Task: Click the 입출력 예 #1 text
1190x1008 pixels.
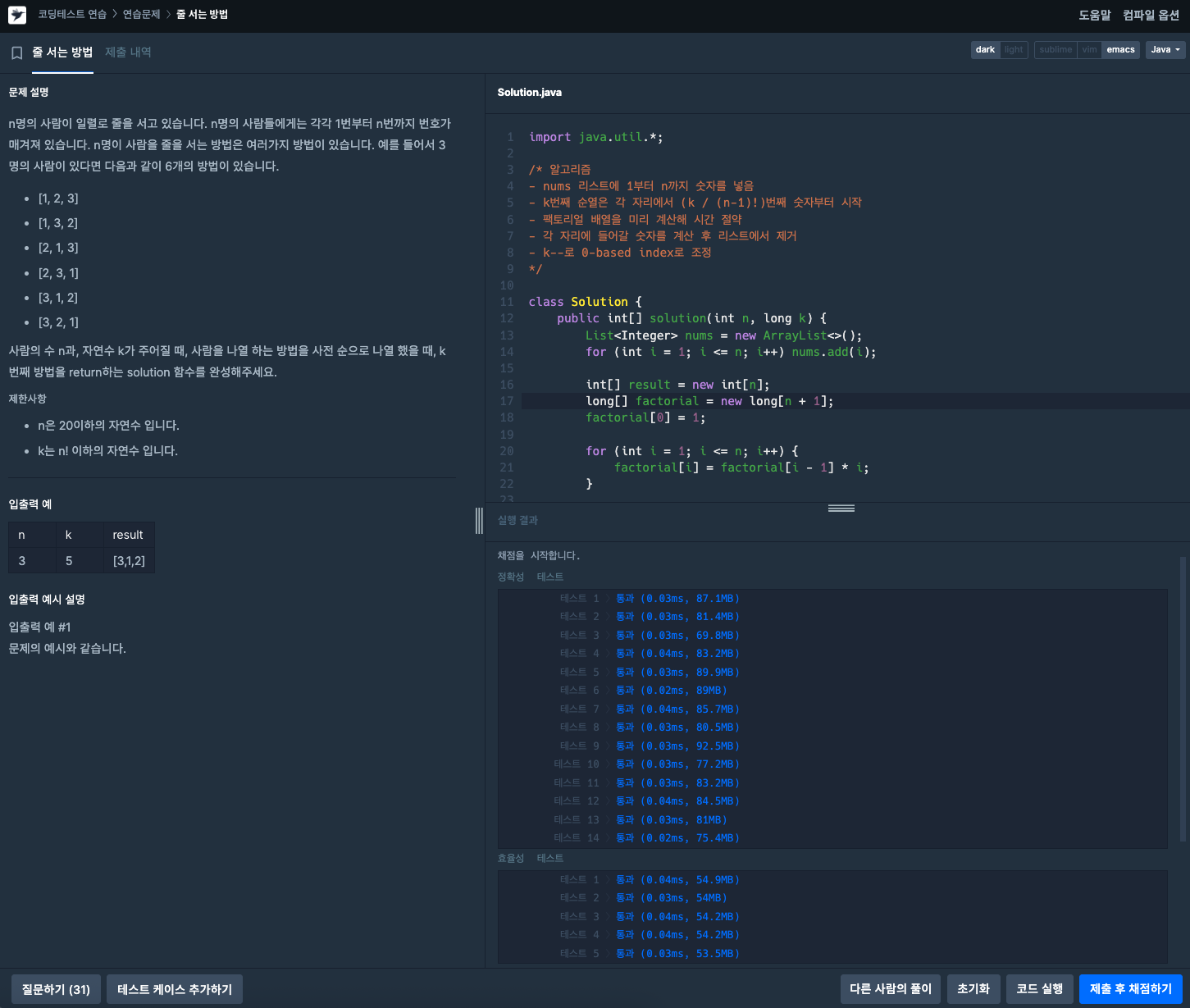Action: (x=39, y=627)
